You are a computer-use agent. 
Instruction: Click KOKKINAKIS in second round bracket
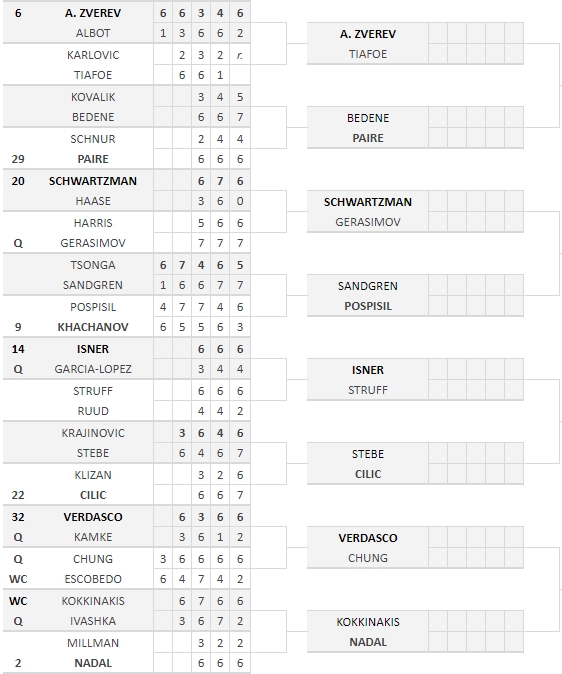(x=368, y=622)
